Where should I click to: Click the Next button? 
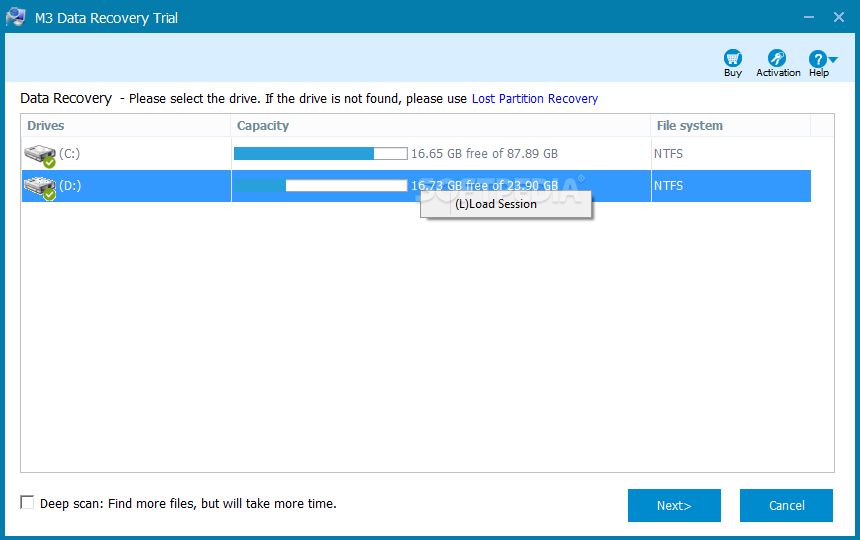pyautogui.click(x=674, y=505)
